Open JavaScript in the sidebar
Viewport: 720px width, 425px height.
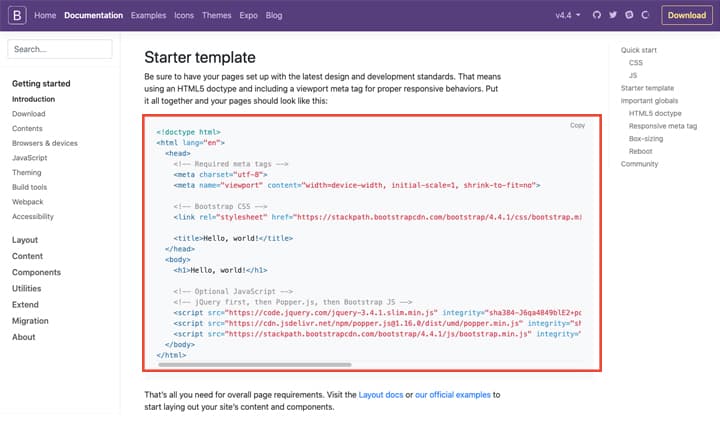point(29,158)
